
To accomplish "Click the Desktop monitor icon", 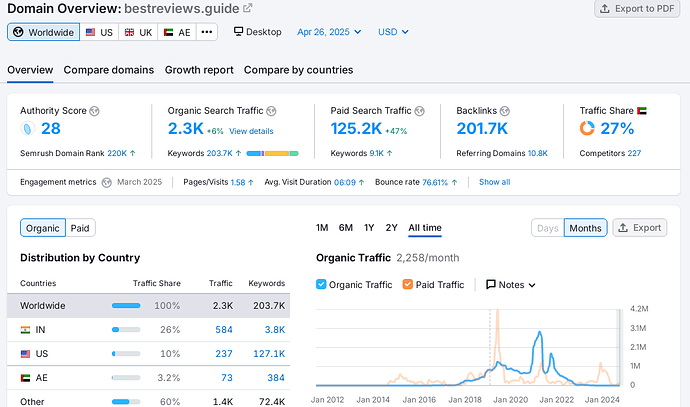I will (239, 31).
